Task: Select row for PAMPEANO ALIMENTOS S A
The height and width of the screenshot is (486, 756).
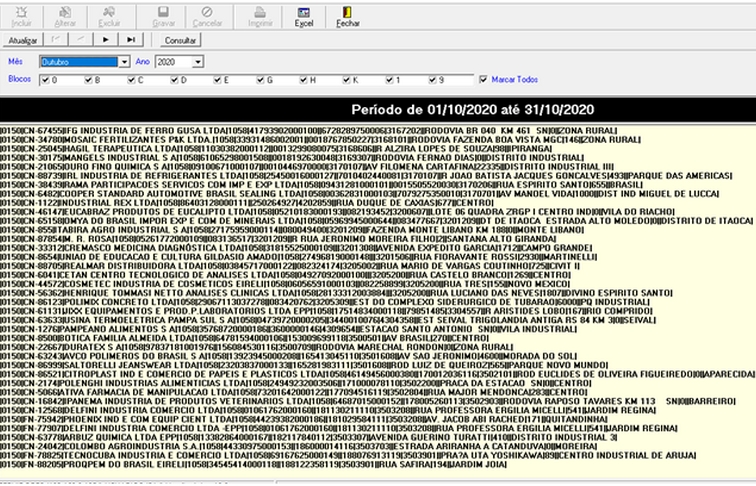Action: pyautogui.click(x=288, y=329)
